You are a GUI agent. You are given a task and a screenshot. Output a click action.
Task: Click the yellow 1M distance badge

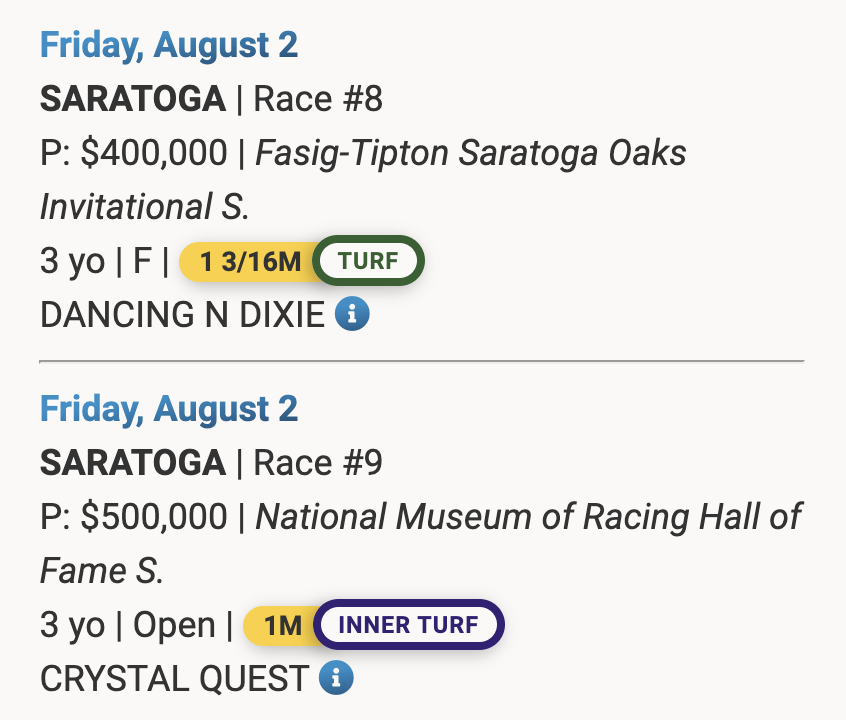[x=282, y=626]
